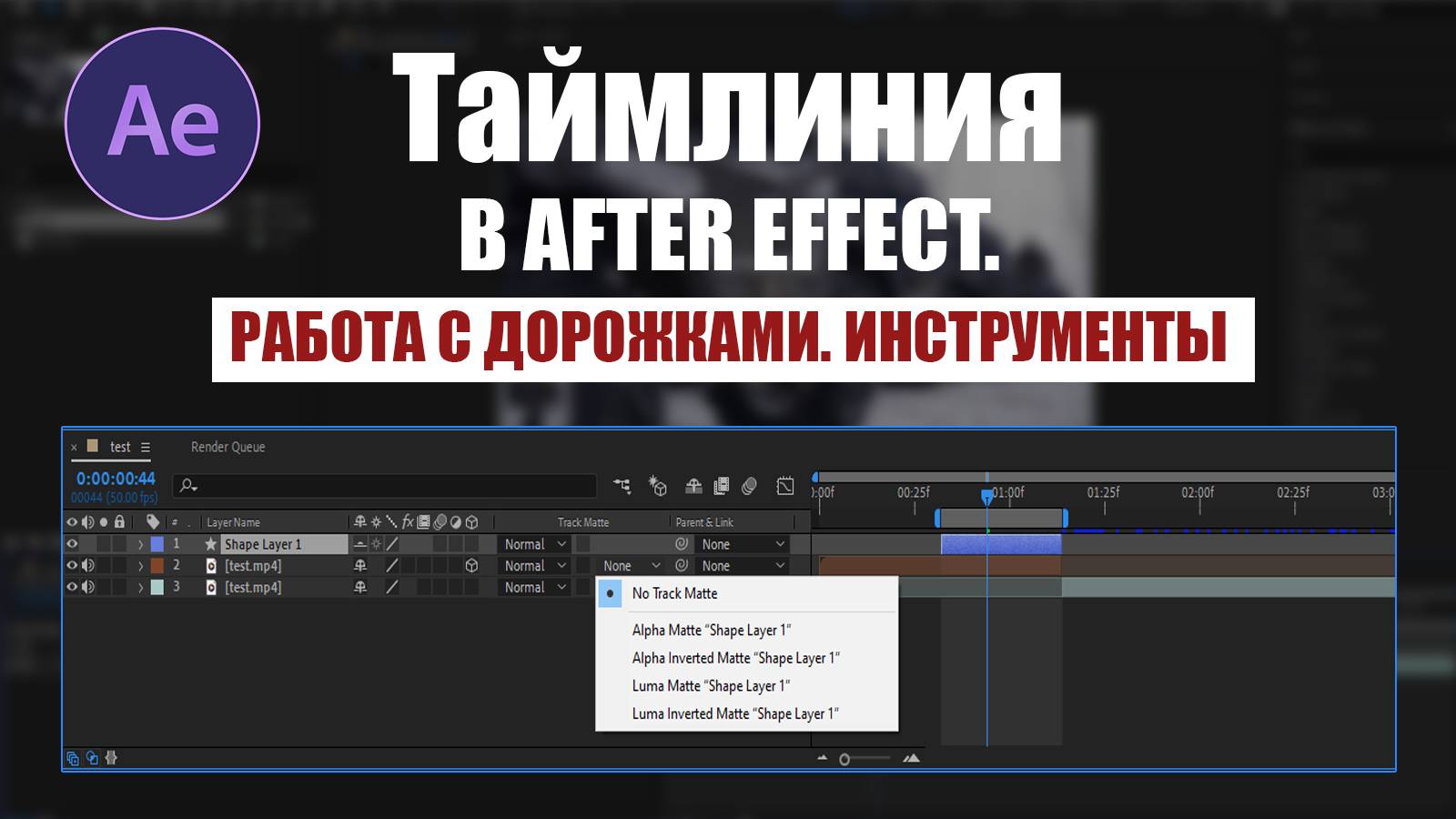The image size is (1456, 819).
Task: Click the magnifying glass search icon
Action: tap(187, 485)
